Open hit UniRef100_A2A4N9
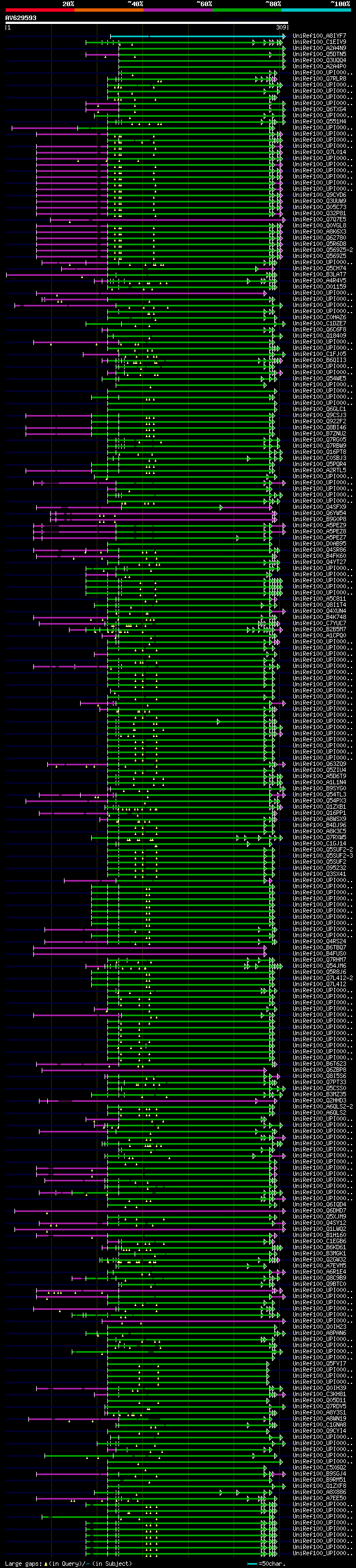Image resolution: width=356 pixels, height=1568 pixels. pos(319,48)
